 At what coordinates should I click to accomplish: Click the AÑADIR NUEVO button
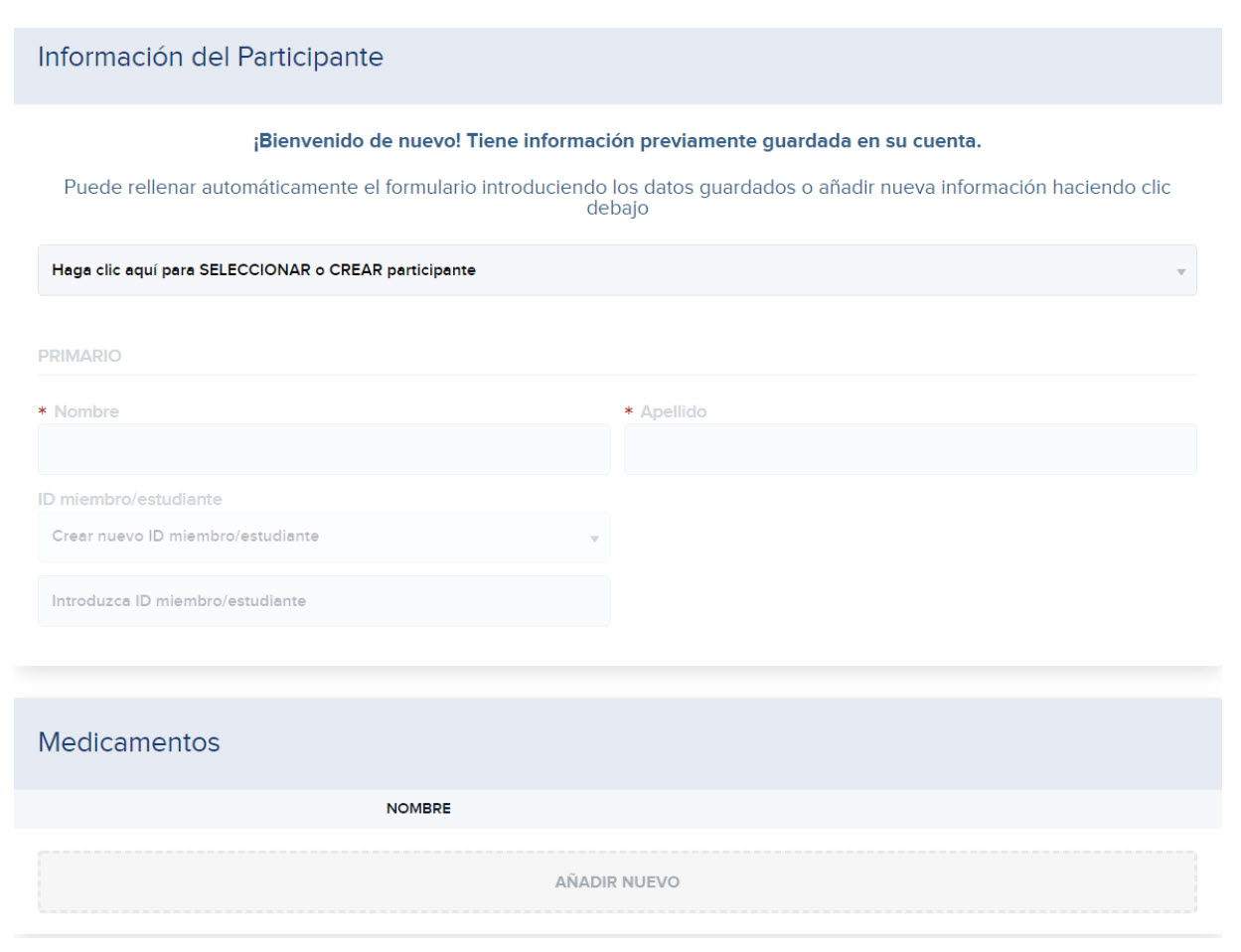click(x=617, y=881)
